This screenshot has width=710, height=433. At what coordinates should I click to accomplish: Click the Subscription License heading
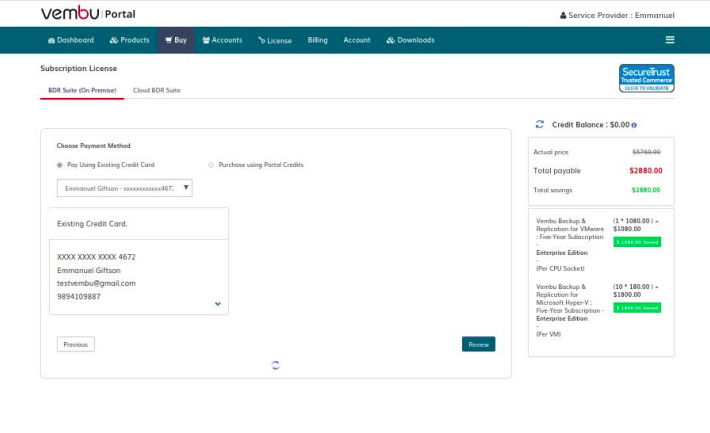click(79, 68)
